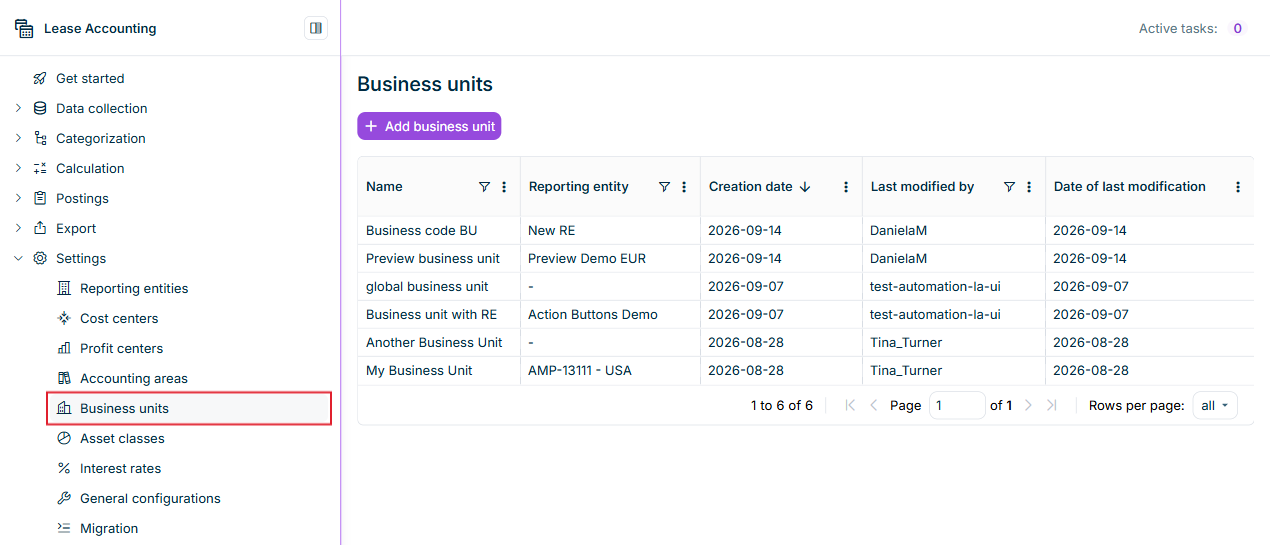1270x545 pixels.
Task: Open the Reporting entities settings page
Action: click(134, 288)
